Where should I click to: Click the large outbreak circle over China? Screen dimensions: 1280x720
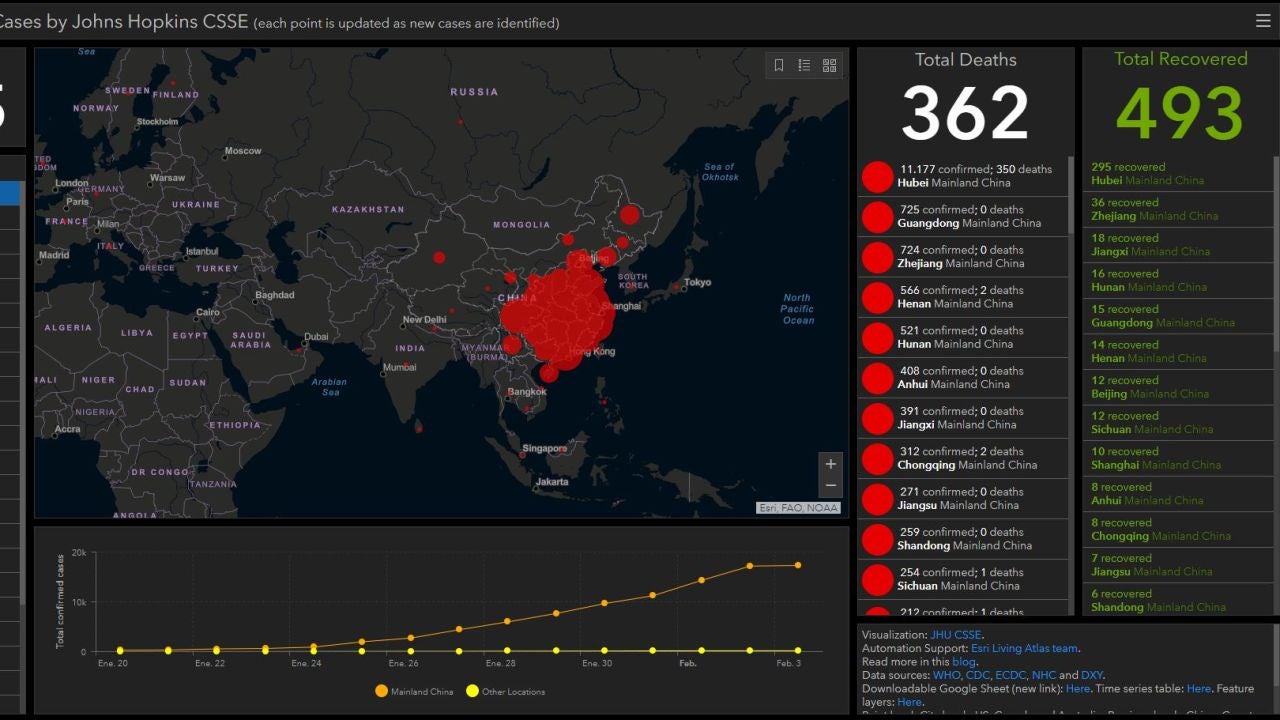tap(560, 310)
